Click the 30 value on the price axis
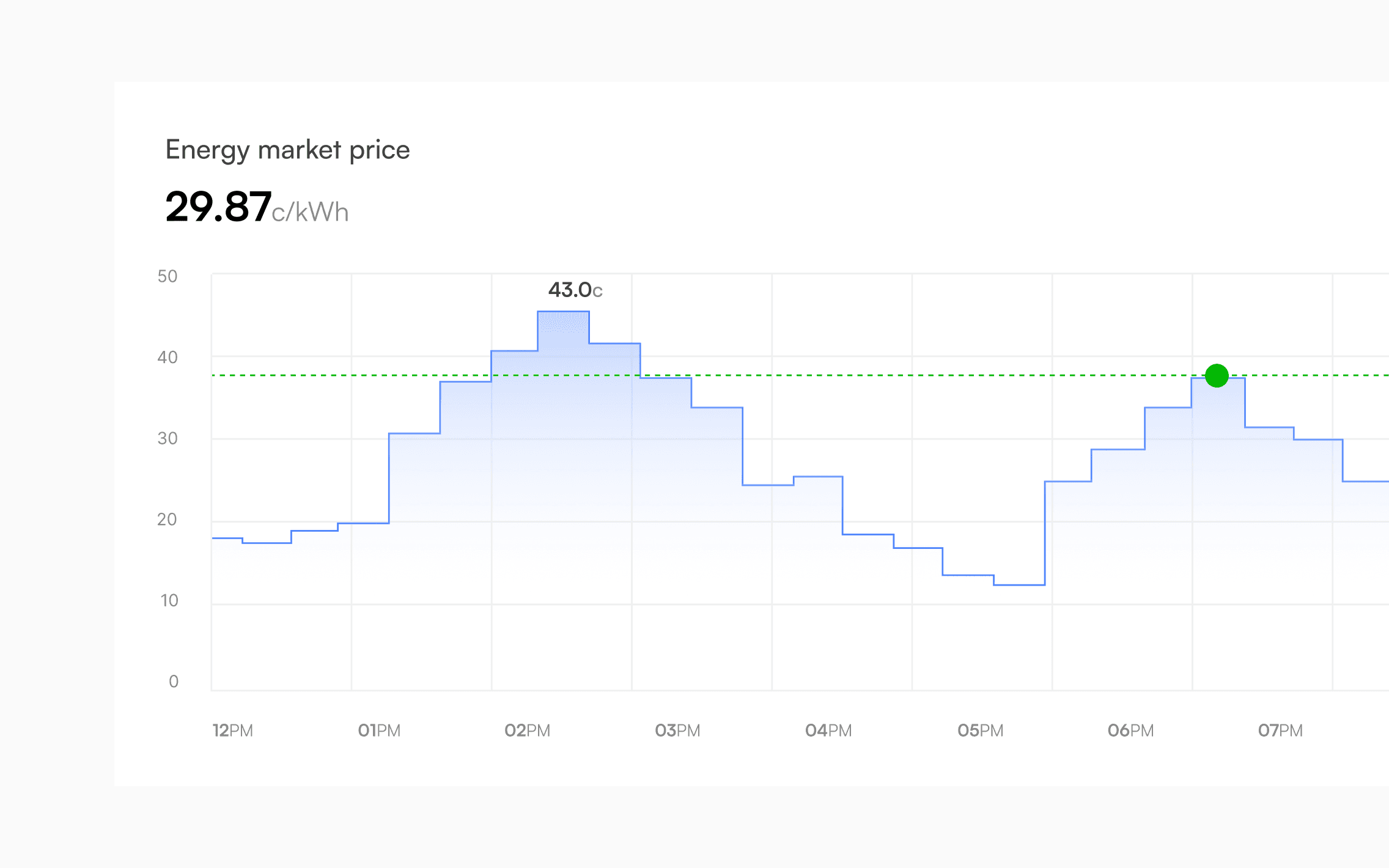This screenshot has width=1389, height=868. pos(168,438)
